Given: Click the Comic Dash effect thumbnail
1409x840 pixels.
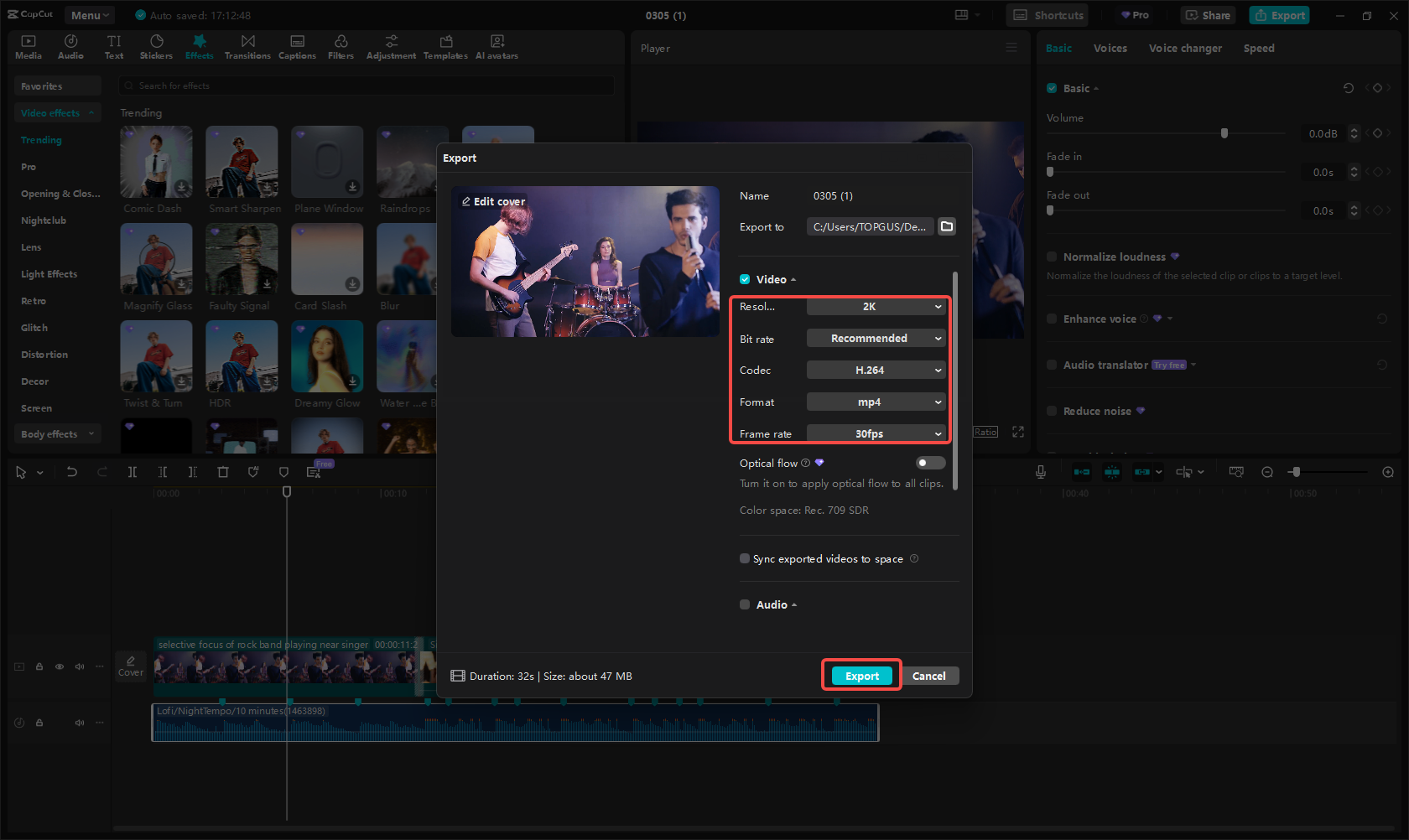Looking at the screenshot, I should click(x=156, y=161).
